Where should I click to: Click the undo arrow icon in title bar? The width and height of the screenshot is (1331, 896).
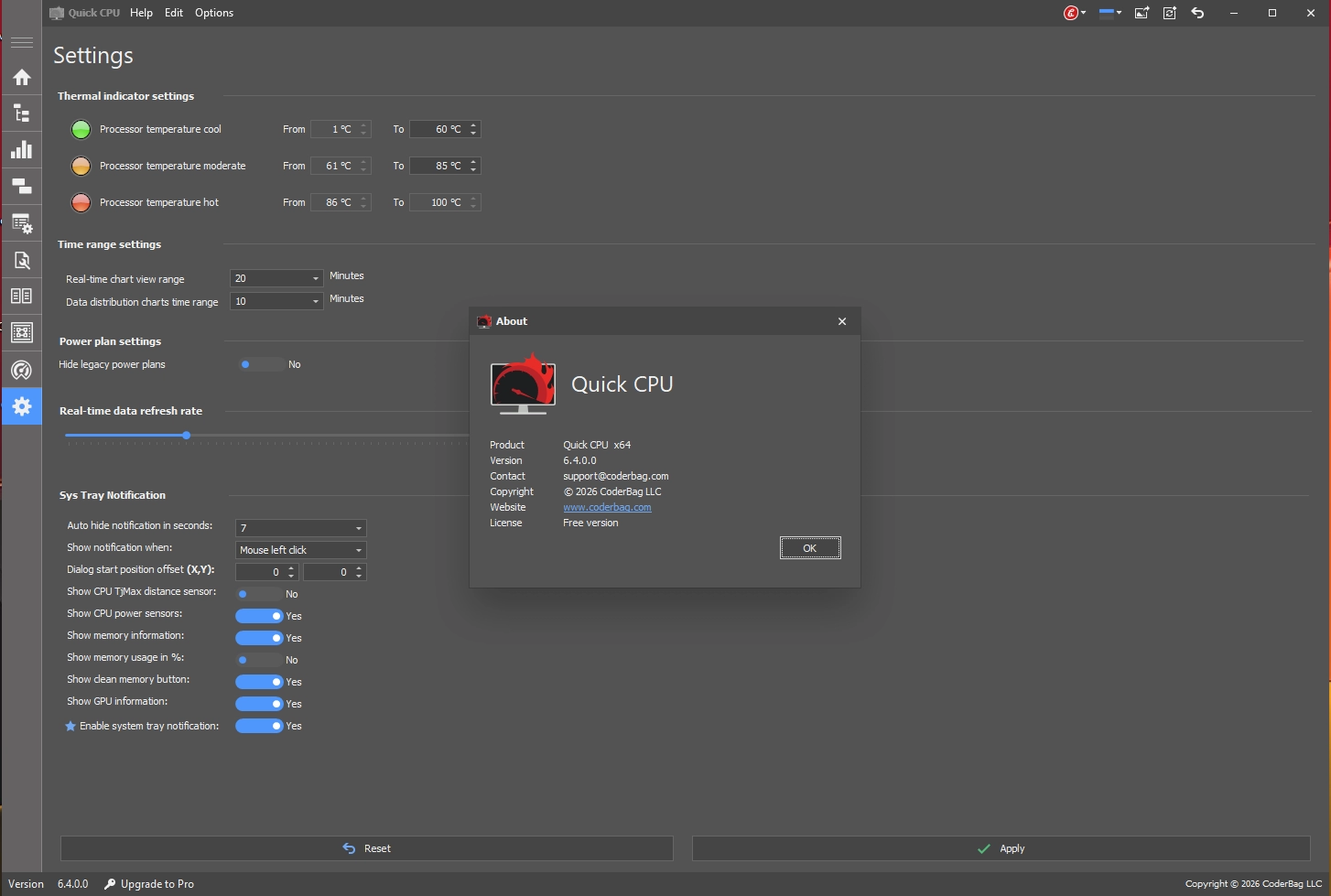1197,13
